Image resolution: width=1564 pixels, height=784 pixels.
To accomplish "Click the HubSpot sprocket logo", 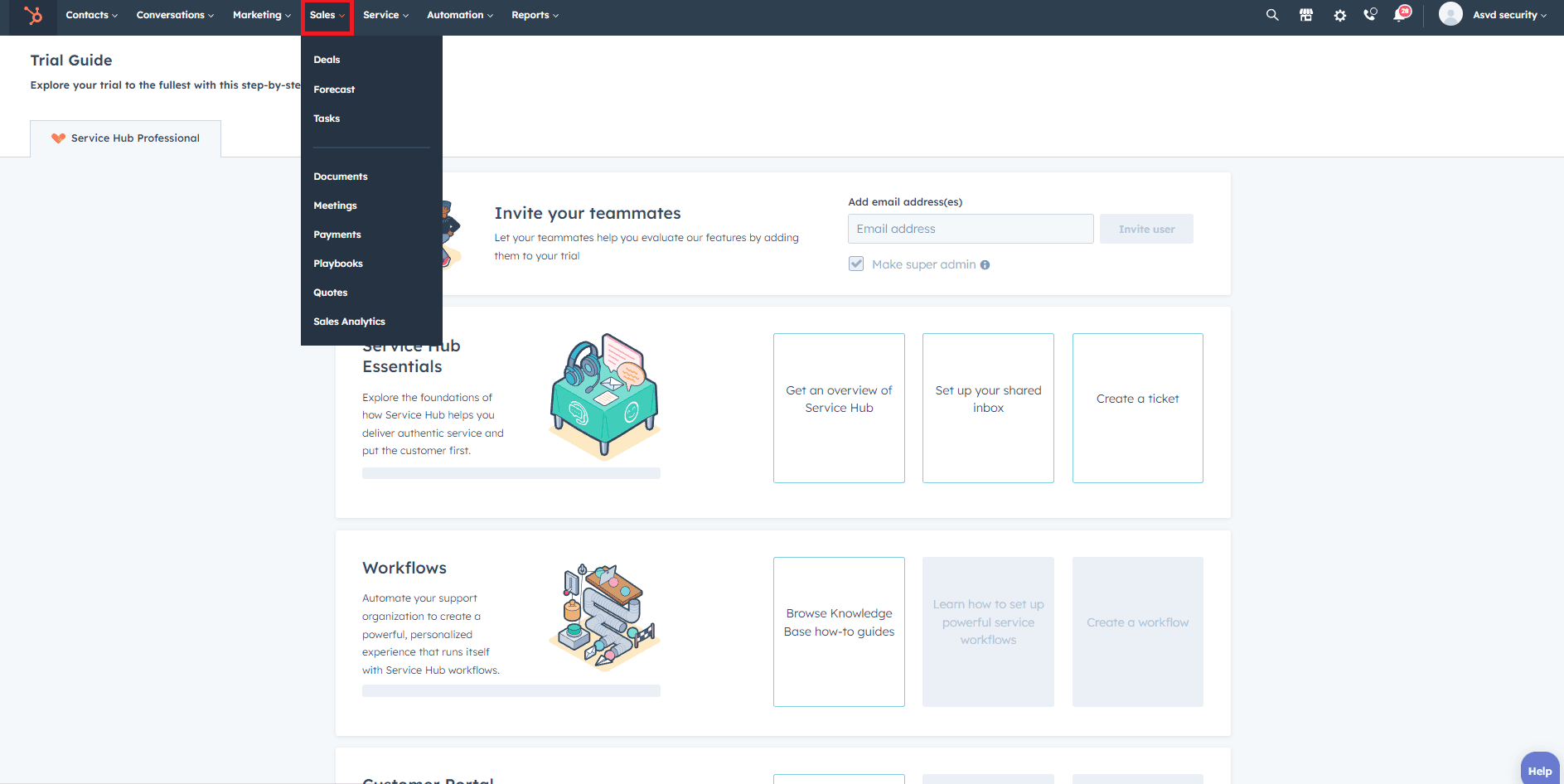I will pyautogui.click(x=33, y=15).
